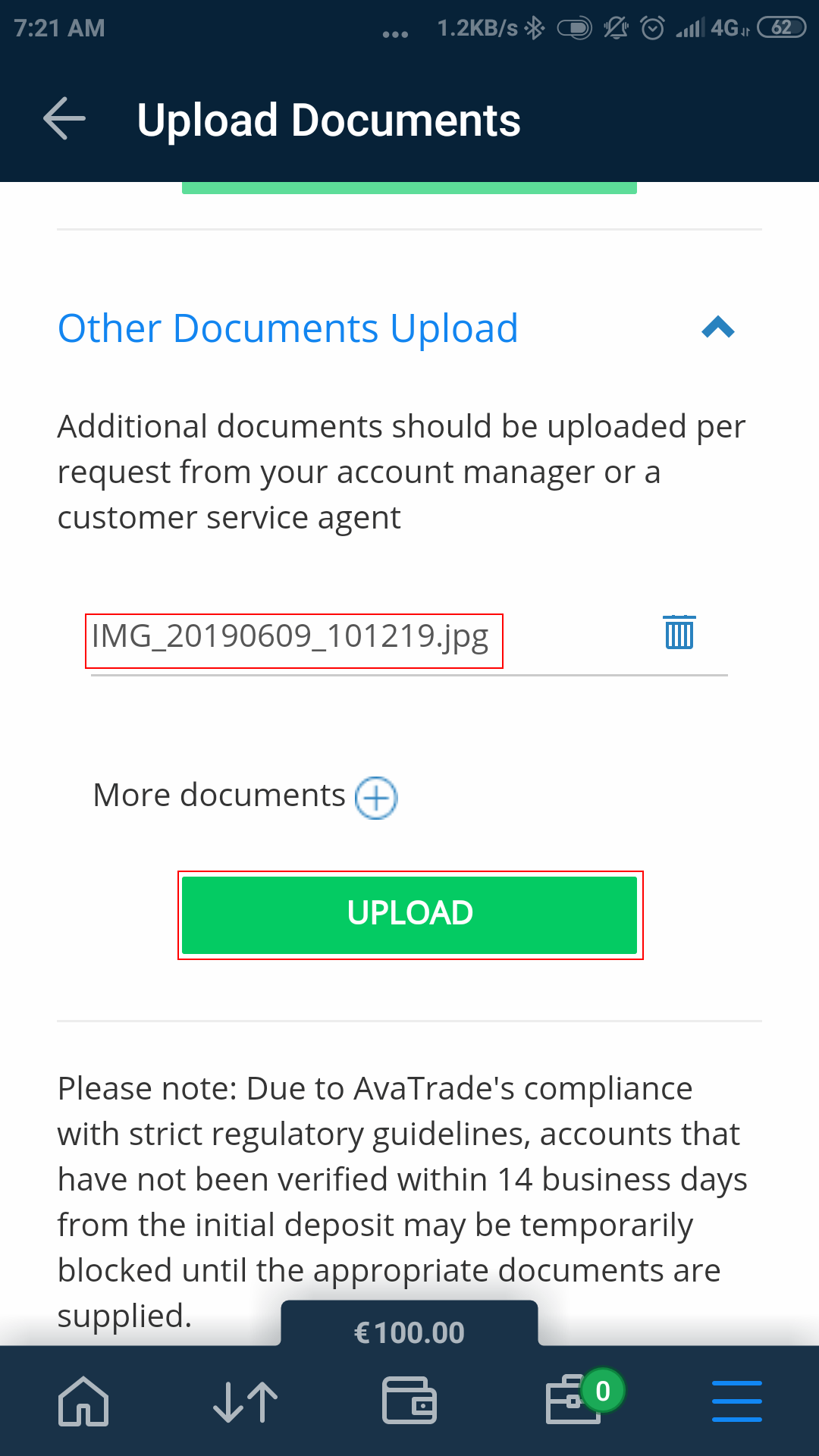Open the hamburger menu icon
The height and width of the screenshot is (1456, 819).
736,1401
